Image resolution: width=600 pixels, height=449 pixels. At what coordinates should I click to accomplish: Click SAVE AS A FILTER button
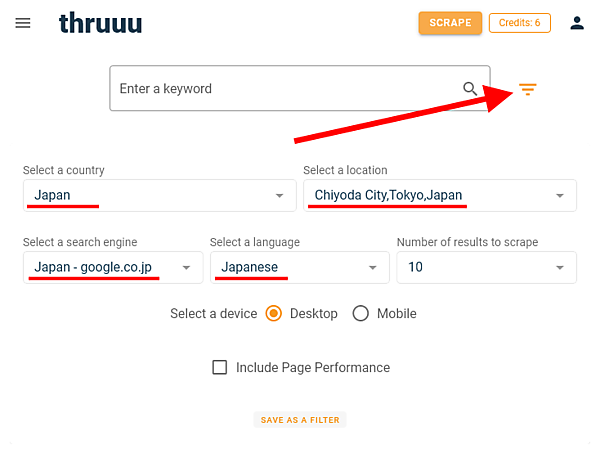pos(300,420)
